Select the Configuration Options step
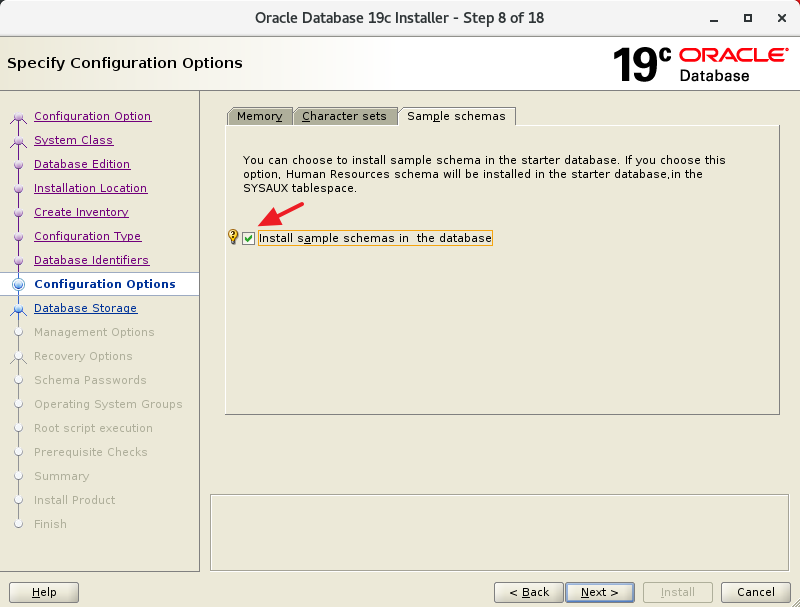The height and width of the screenshot is (607, 800). [105, 284]
